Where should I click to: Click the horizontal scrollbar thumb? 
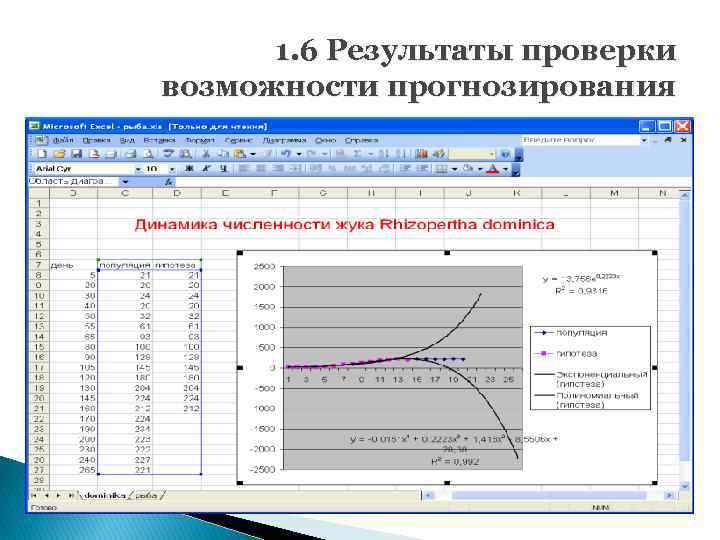(549, 495)
